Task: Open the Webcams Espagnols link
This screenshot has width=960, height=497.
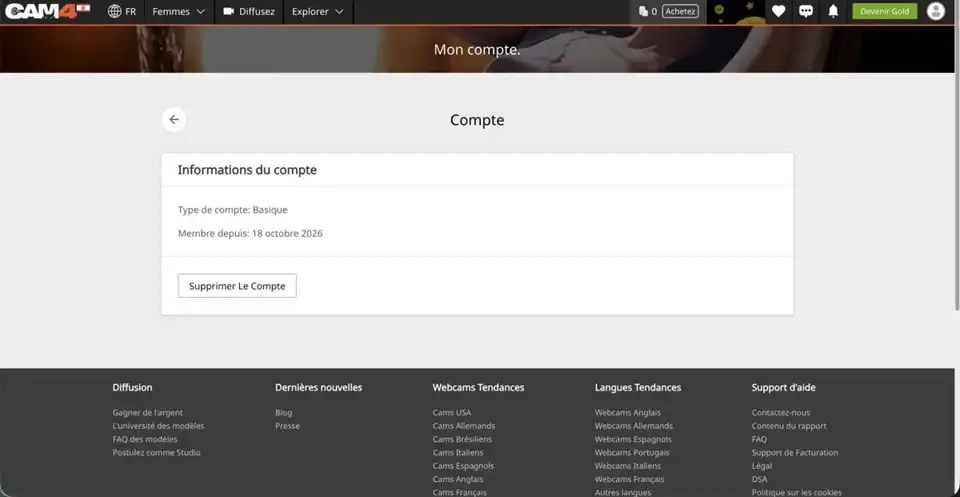Action: pyautogui.click(x=633, y=439)
